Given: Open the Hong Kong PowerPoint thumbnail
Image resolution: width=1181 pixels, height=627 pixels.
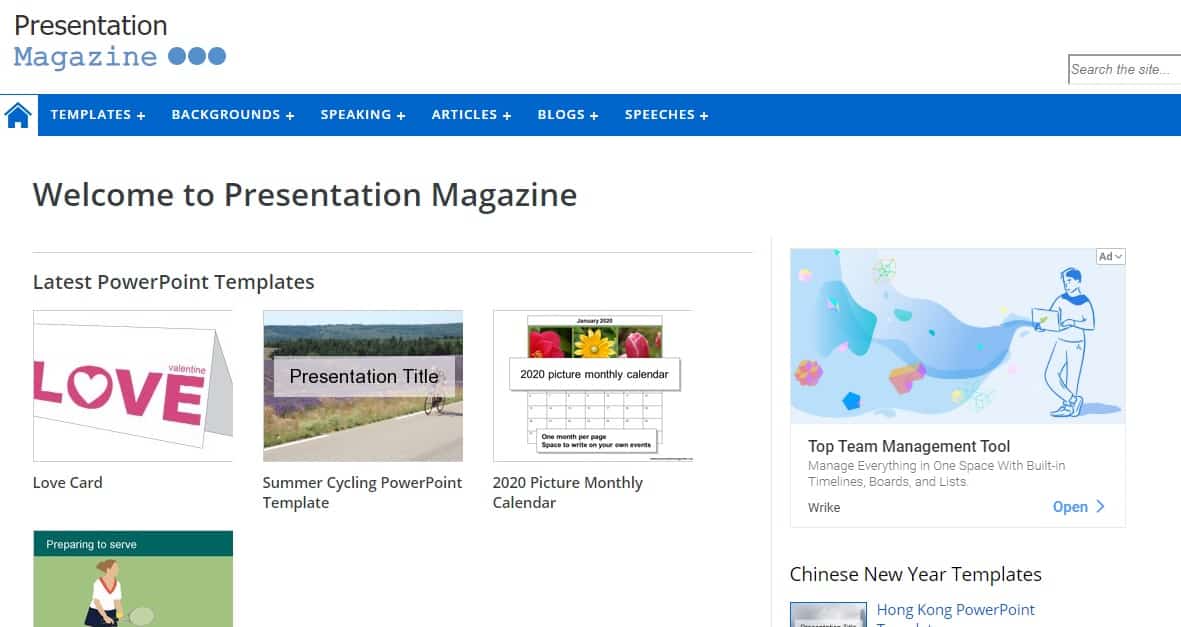Looking at the screenshot, I should pos(829,615).
